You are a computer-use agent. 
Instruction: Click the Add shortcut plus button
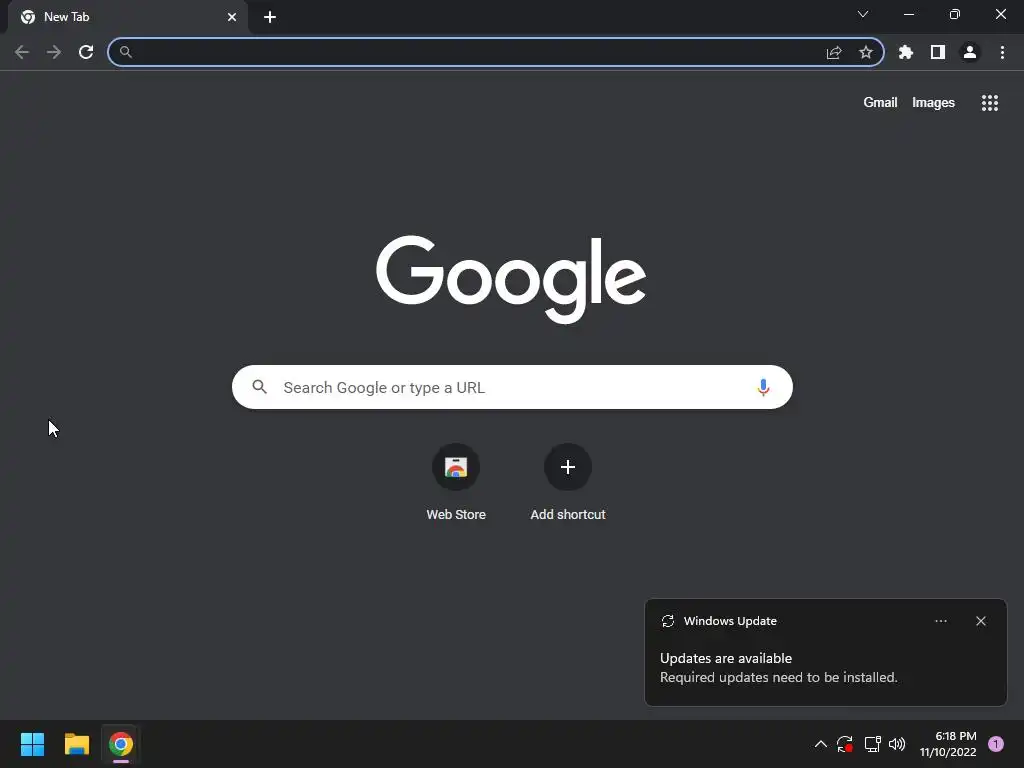pyautogui.click(x=568, y=467)
